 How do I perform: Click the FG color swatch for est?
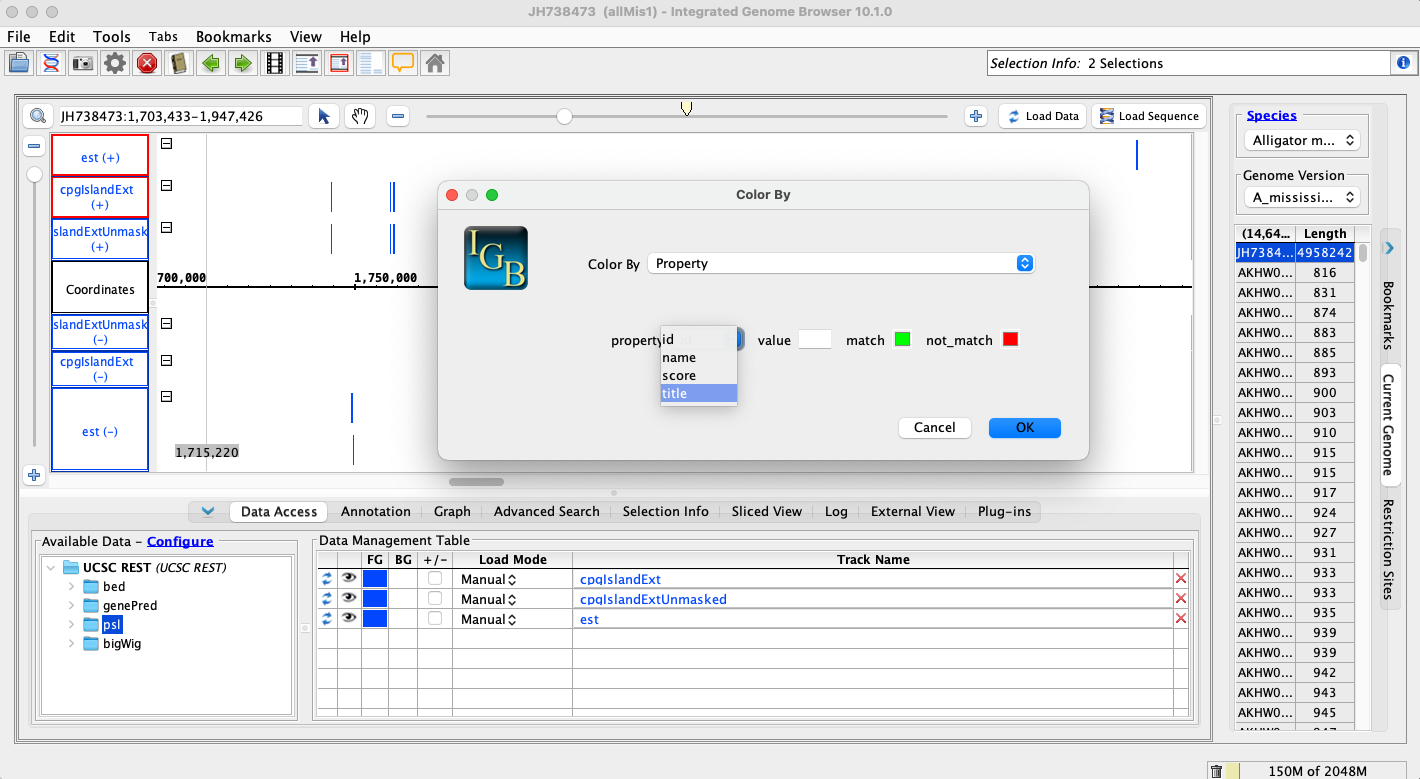[x=375, y=619]
